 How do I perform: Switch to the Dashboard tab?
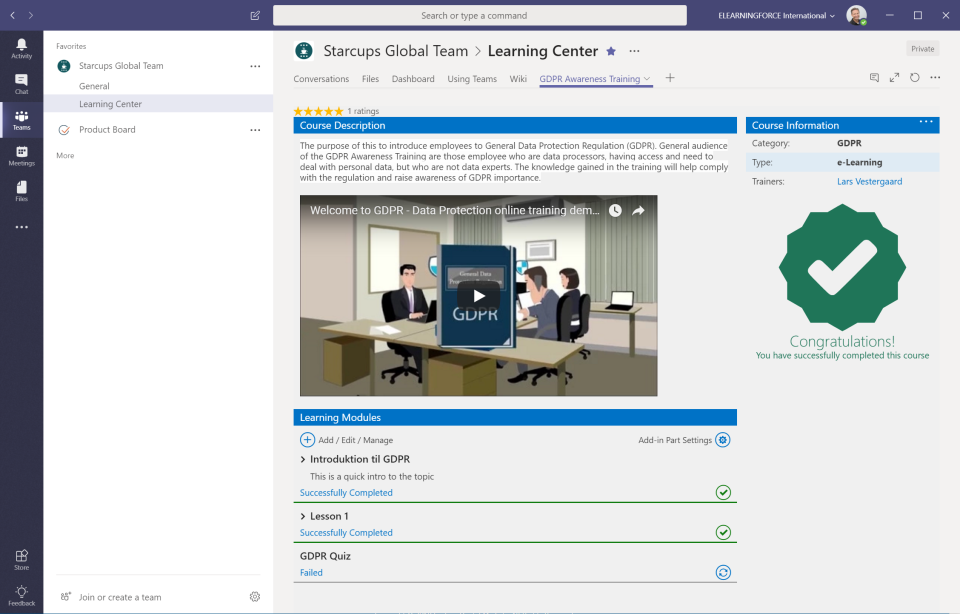point(413,78)
